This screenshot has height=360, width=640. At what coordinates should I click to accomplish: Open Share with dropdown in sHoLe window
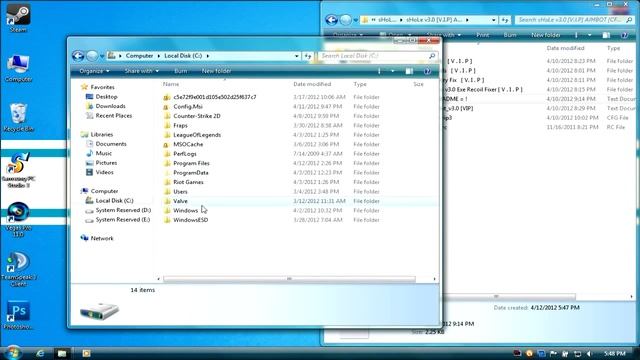point(444,35)
